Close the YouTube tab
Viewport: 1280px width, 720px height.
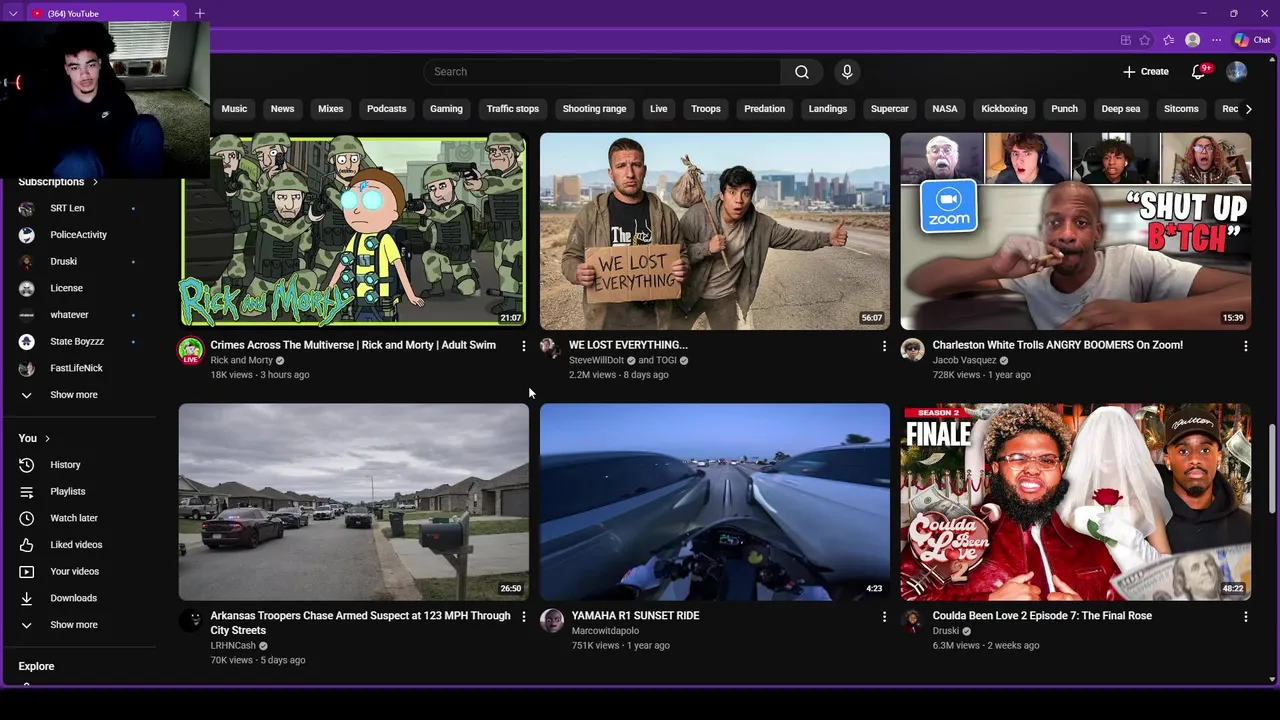176,13
